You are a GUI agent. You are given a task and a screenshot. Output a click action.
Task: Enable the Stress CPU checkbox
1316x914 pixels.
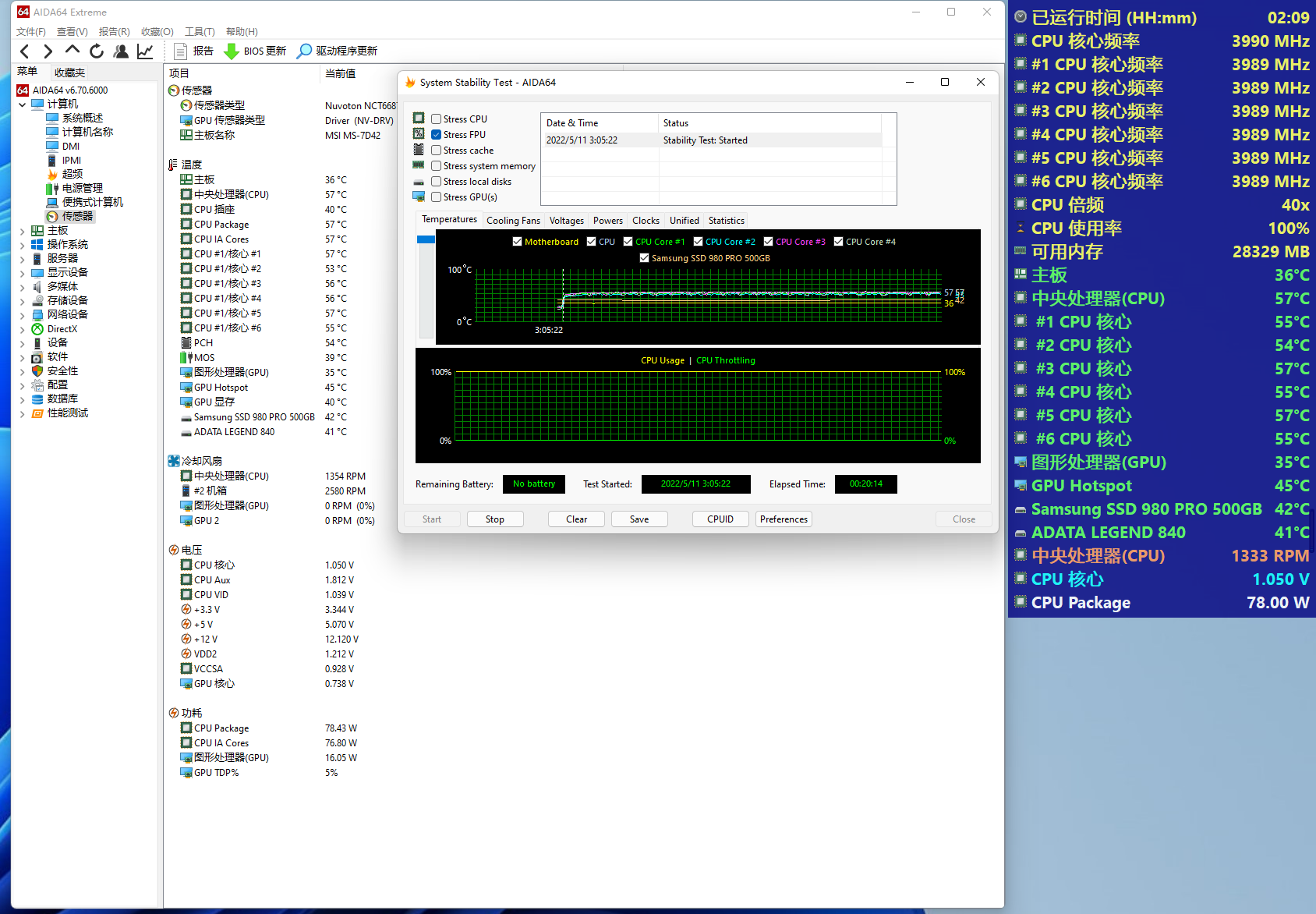tap(437, 119)
